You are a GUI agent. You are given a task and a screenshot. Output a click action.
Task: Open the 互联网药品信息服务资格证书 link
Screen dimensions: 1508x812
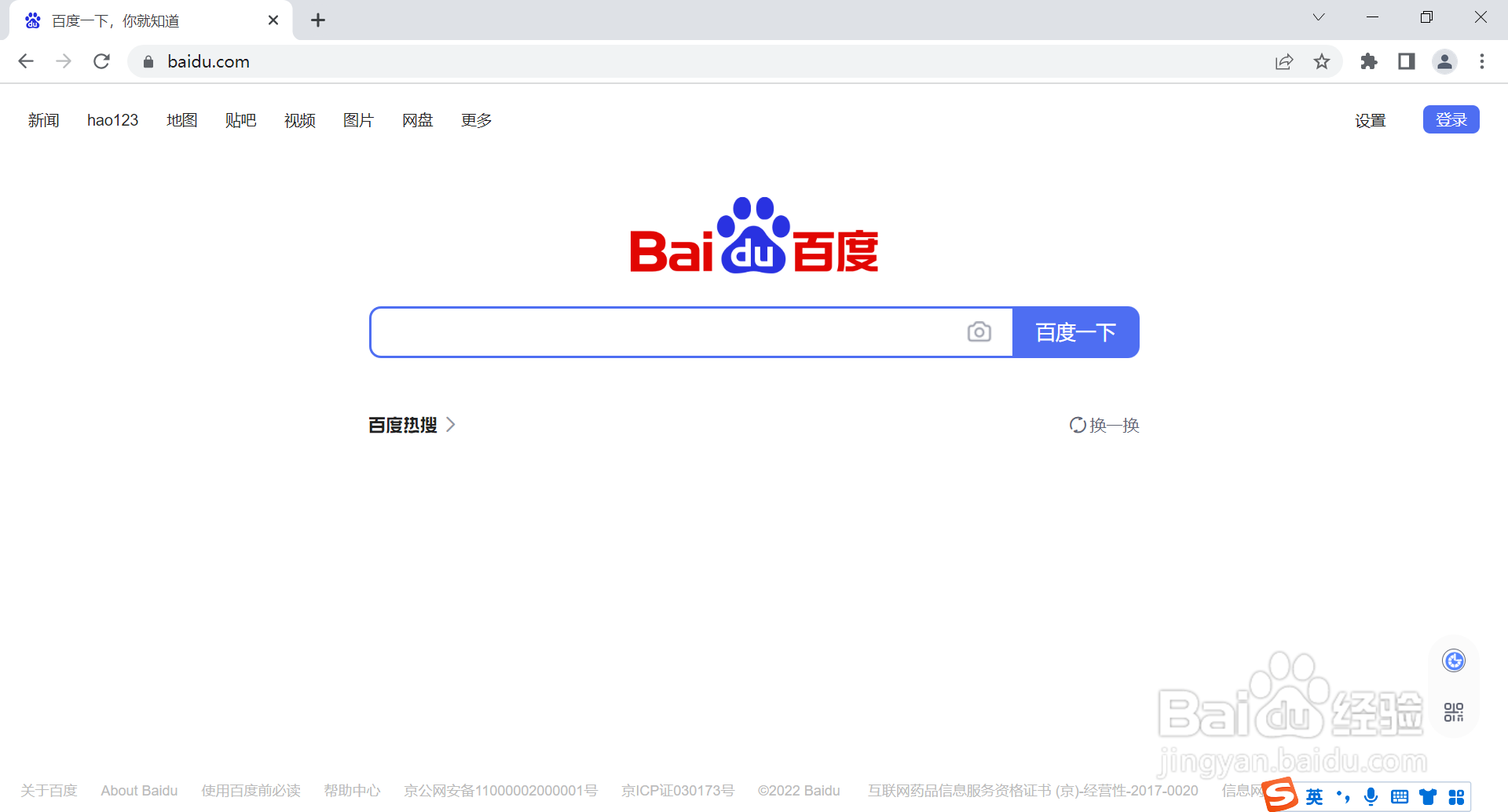point(1033,790)
